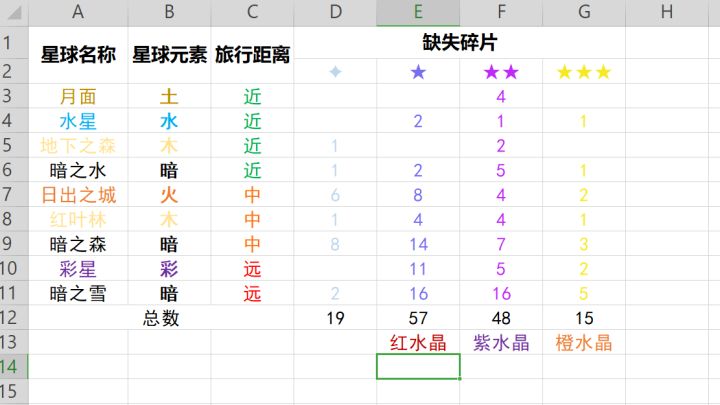Click the 星球名称 header cell

78,55
